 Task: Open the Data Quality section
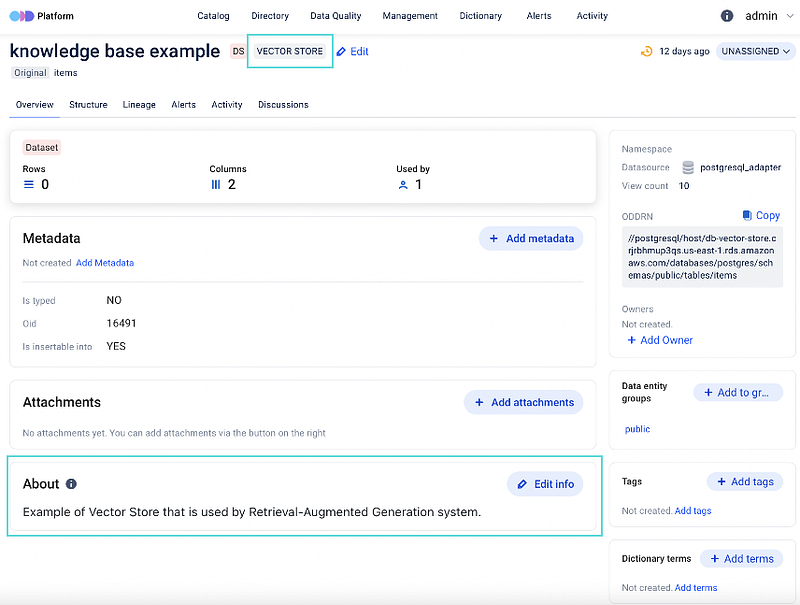[x=336, y=16]
